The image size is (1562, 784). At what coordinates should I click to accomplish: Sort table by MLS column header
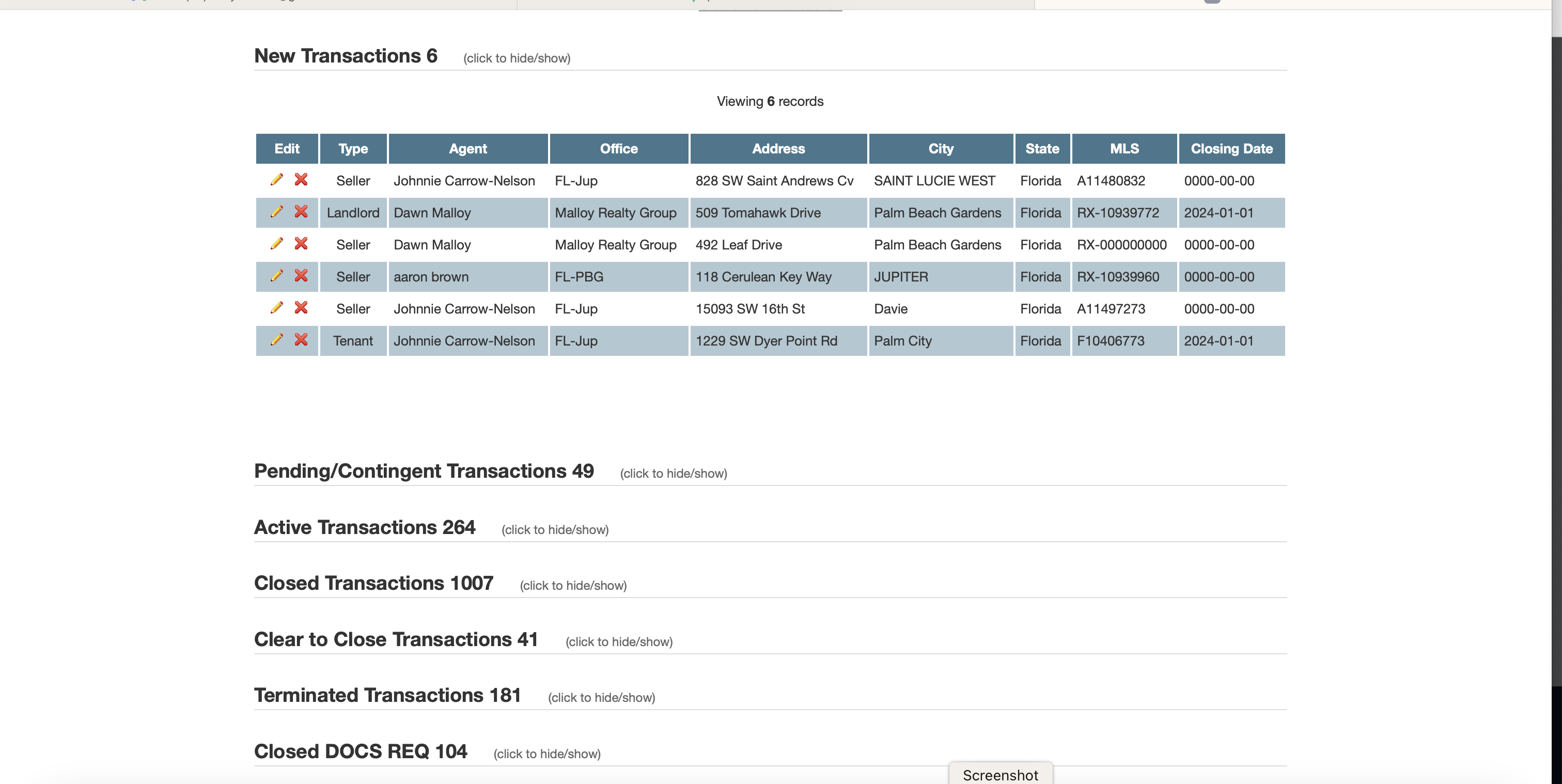pyautogui.click(x=1124, y=149)
